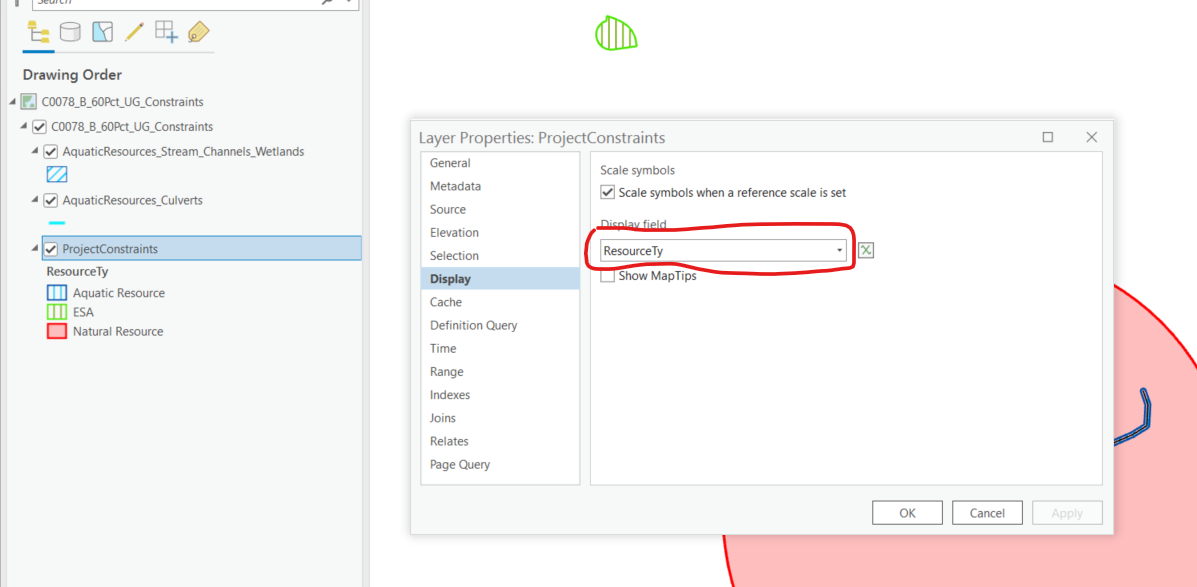Click OK in Layer Properties
Viewport: 1197px width, 587px height.
(x=907, y=513)
